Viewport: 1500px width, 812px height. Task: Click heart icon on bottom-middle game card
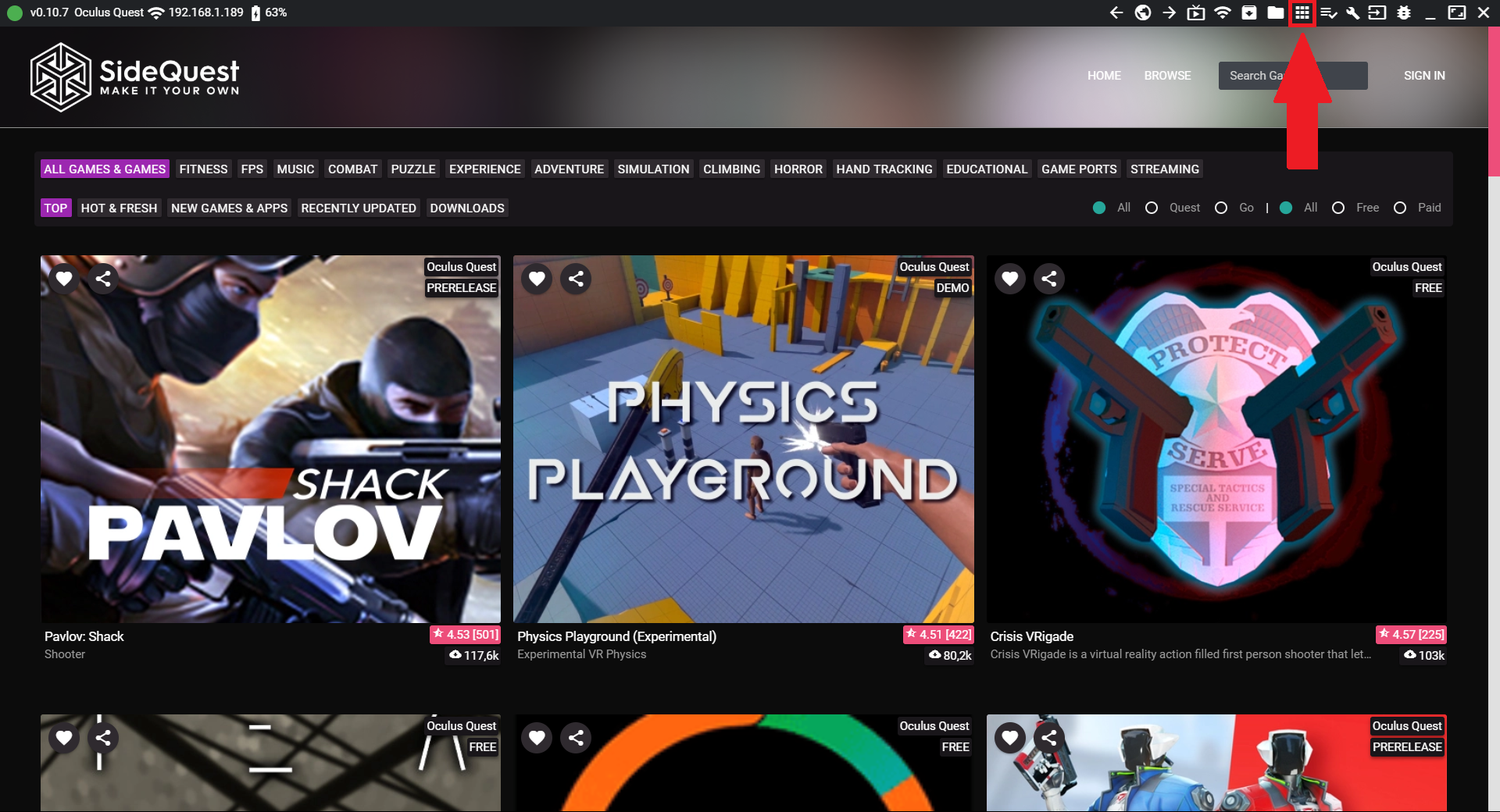(x=537, y=738)
